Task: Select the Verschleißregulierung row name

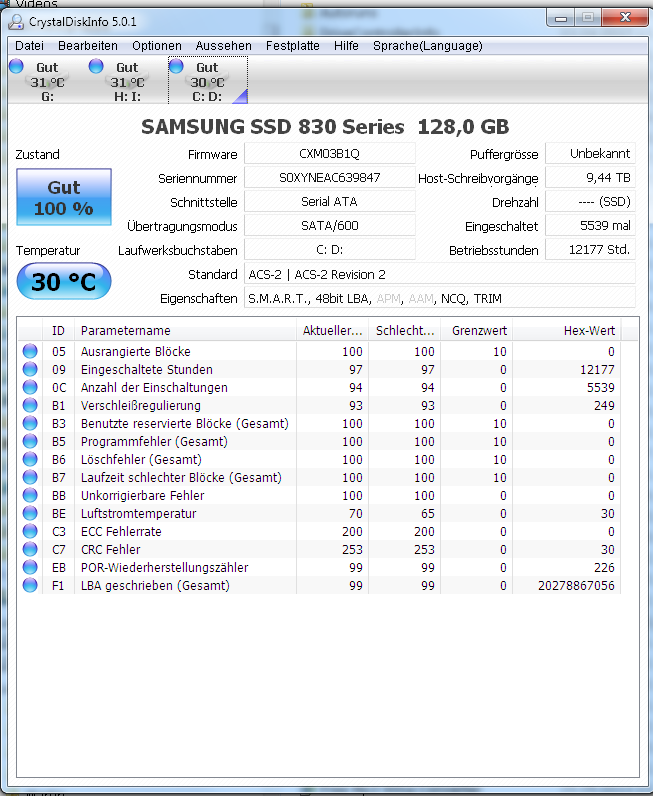Action: 141,406
